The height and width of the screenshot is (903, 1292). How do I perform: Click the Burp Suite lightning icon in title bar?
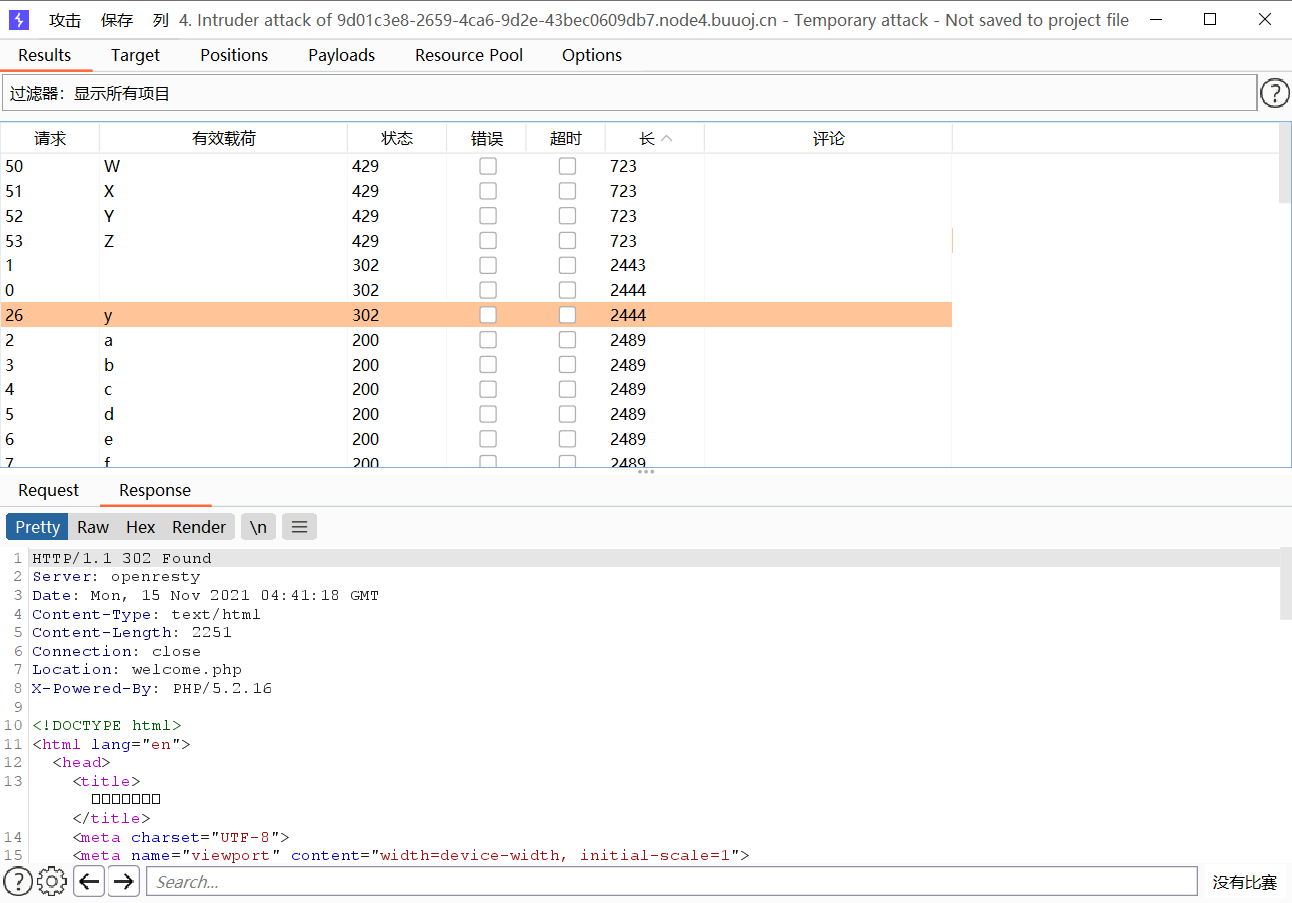pos(19,20)
